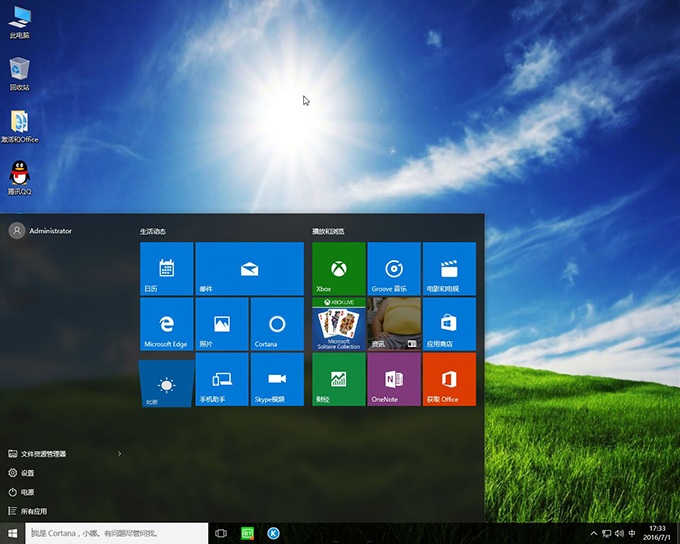Screen dimensions: 680x544
Task: Open the 邮件 mail tile
Action: pos(249,269)
